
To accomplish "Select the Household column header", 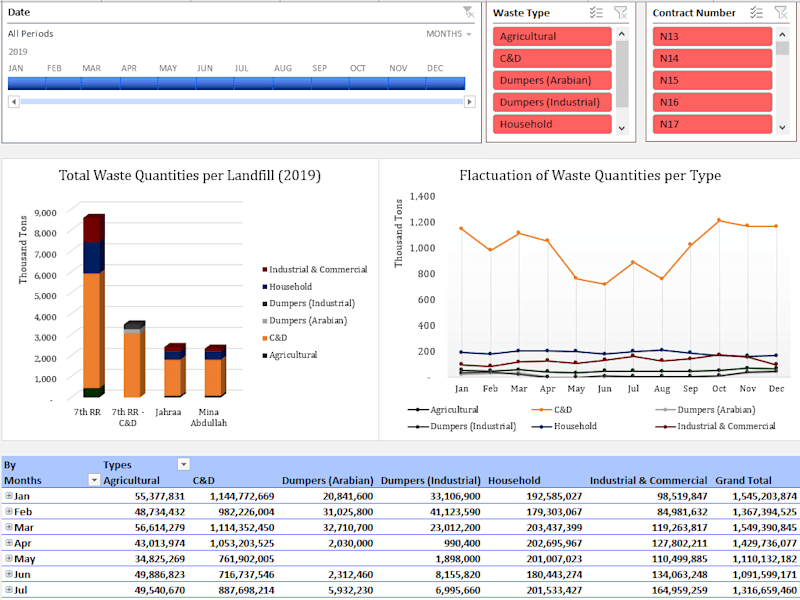I will 514,480.
